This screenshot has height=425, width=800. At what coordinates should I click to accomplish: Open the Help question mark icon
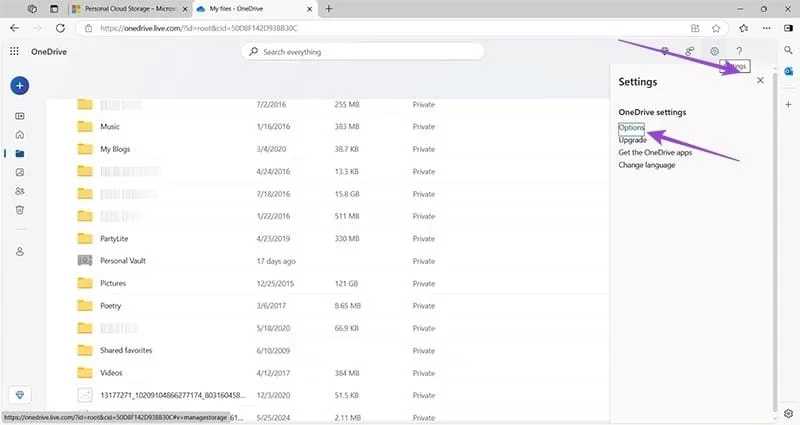click(739, 51)
